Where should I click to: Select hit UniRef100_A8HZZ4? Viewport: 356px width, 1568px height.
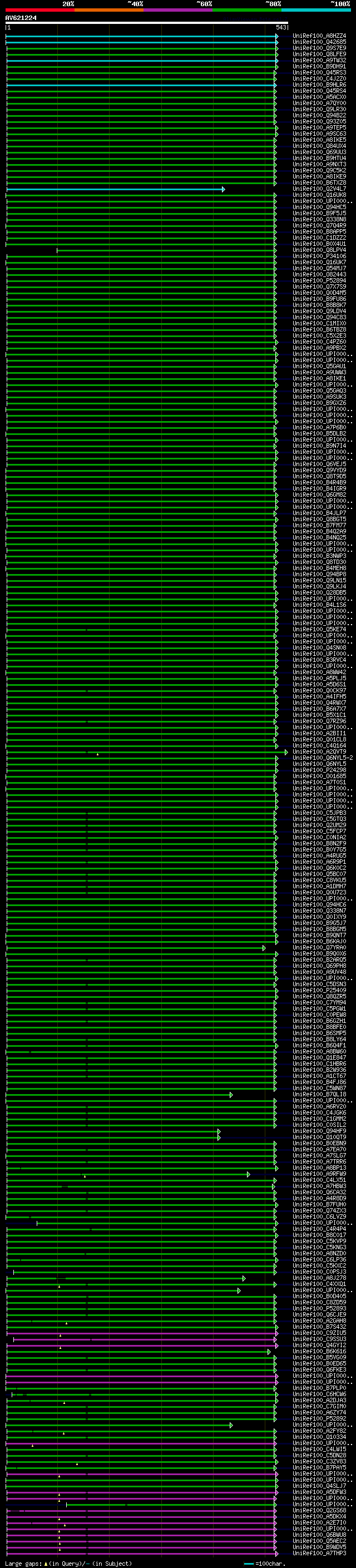(319, 36)
